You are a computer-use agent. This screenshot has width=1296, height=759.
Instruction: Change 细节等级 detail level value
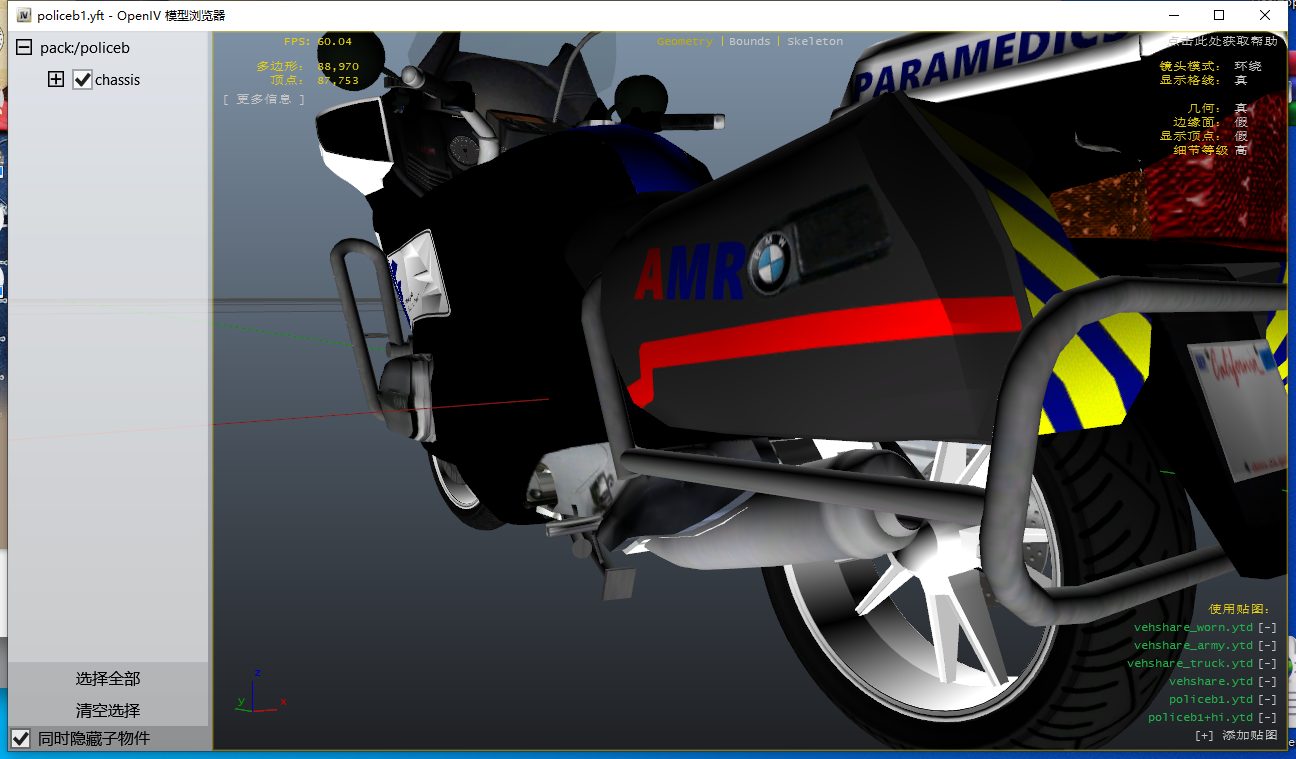tap(1241, 150)
